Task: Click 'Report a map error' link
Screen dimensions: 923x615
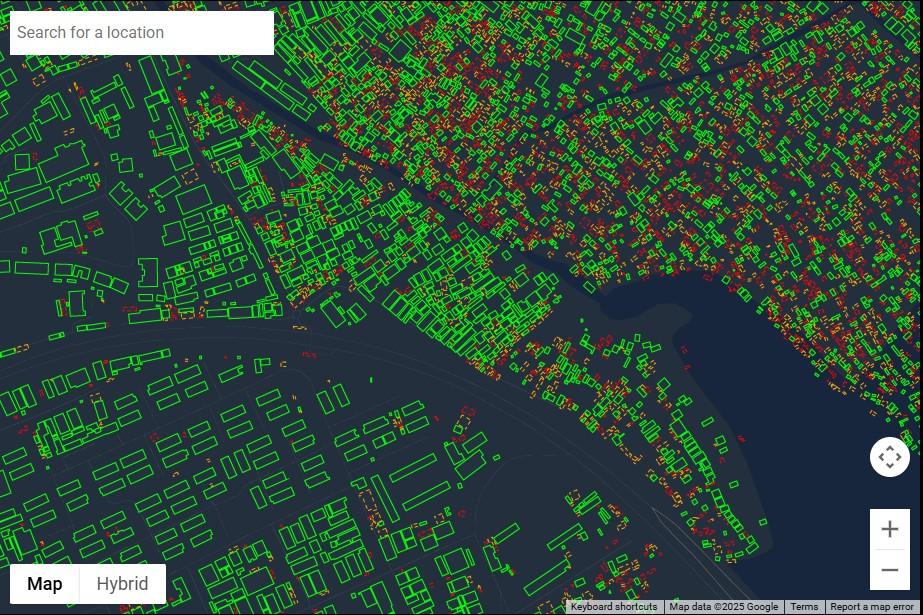Action: pyautogui.click(x=872, y=607)
